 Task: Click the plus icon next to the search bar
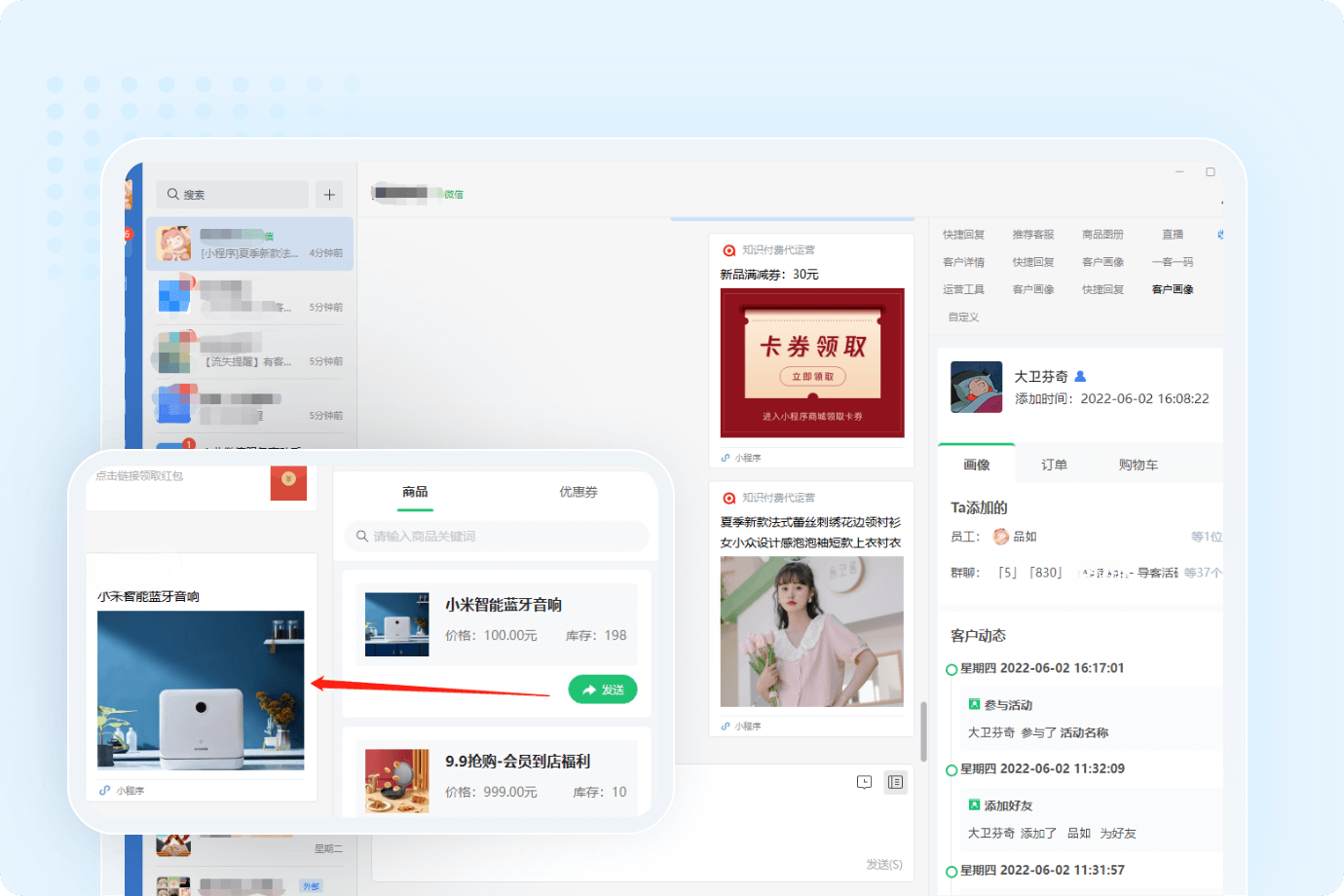click(x=328, y=195)
